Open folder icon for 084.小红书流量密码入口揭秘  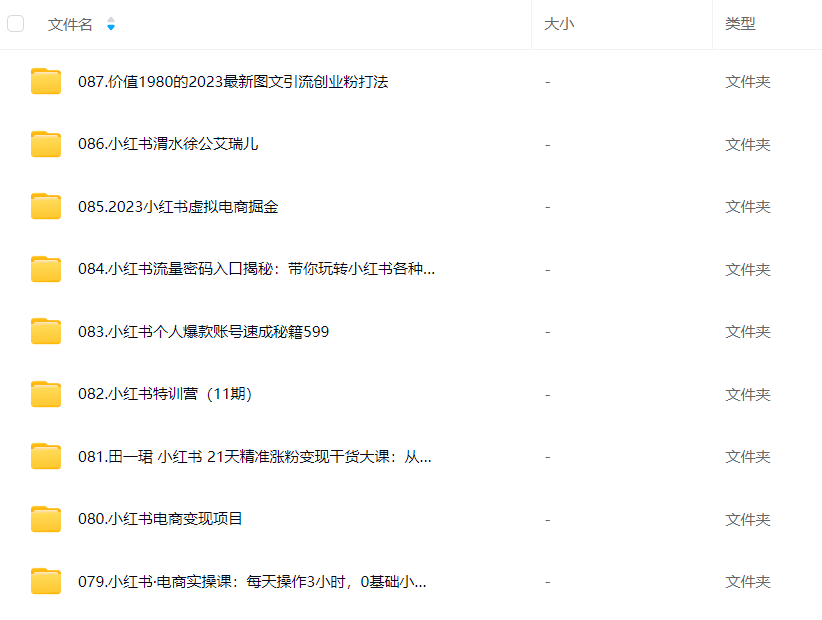click(46, 269)
